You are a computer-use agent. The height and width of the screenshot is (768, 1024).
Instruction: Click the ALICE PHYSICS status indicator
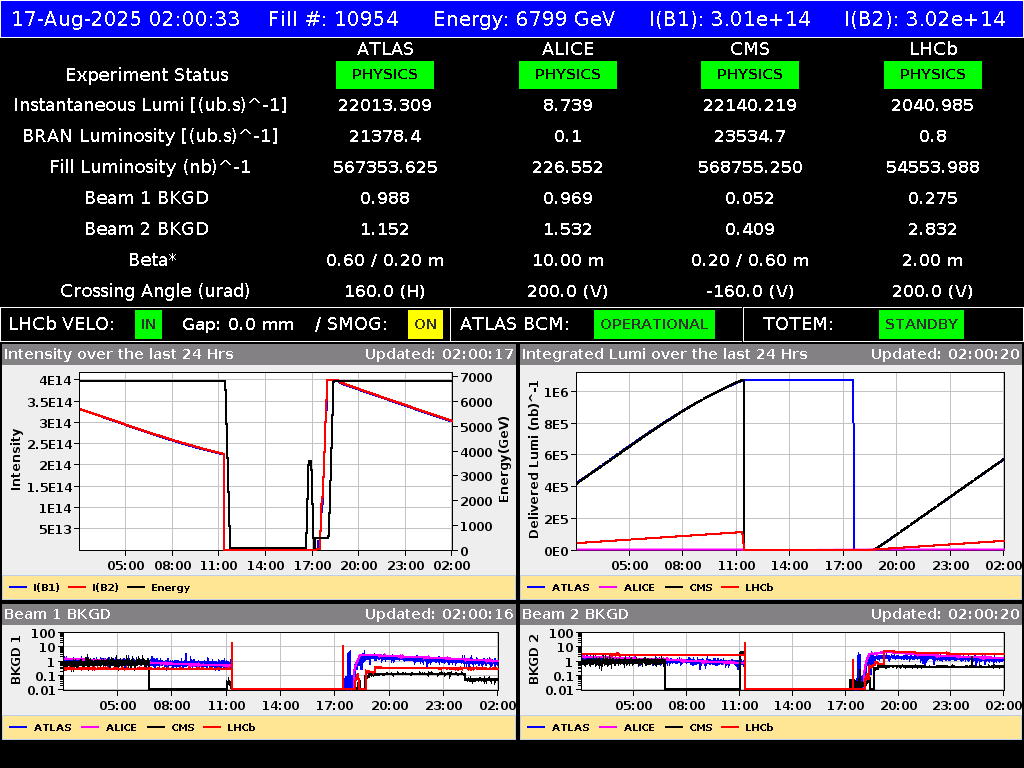[x=568, y=74]
